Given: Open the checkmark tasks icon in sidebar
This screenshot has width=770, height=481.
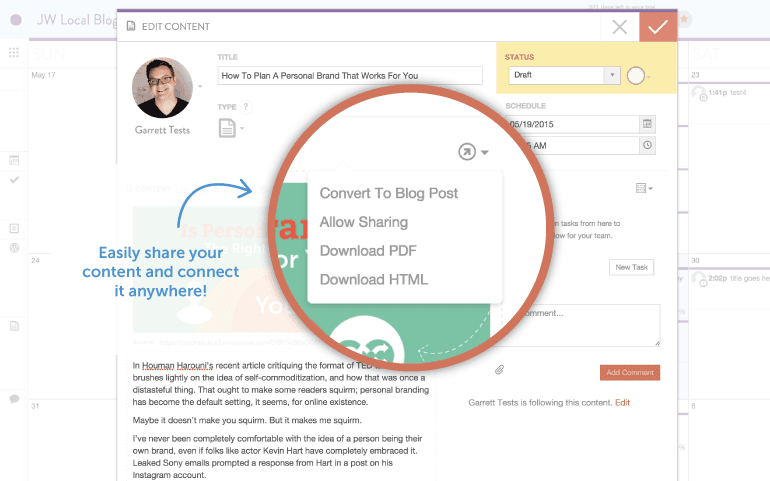Looking at the screenshot, I should click(x=14, y=180).
